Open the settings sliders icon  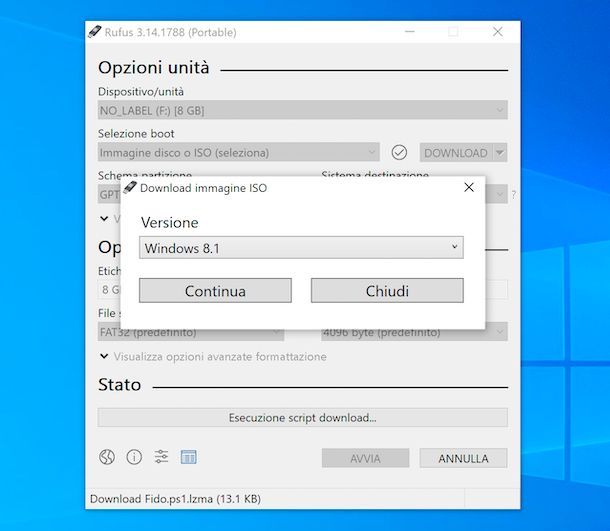(161, 457)
